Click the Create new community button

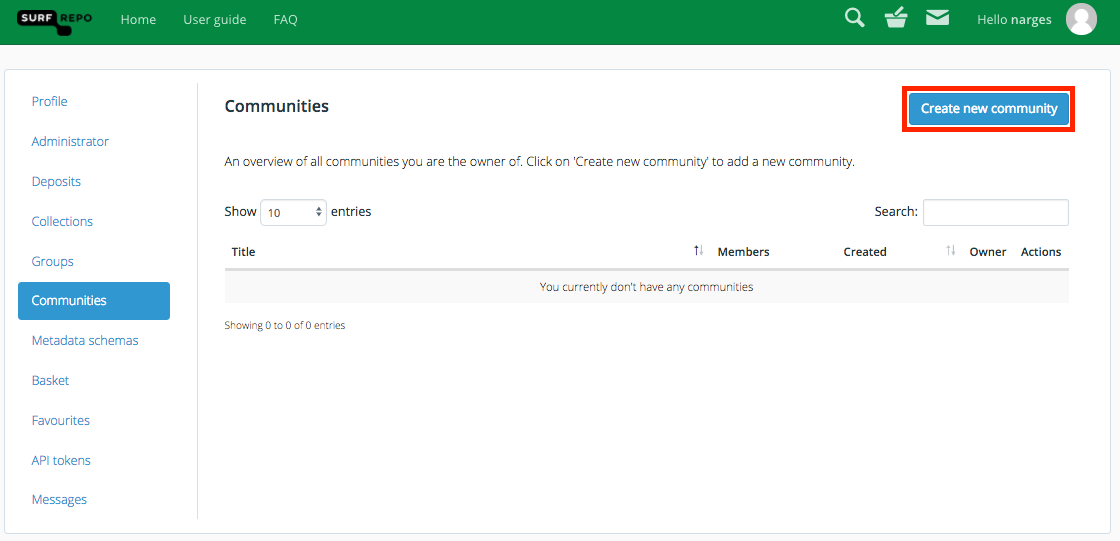pos(989,109)
